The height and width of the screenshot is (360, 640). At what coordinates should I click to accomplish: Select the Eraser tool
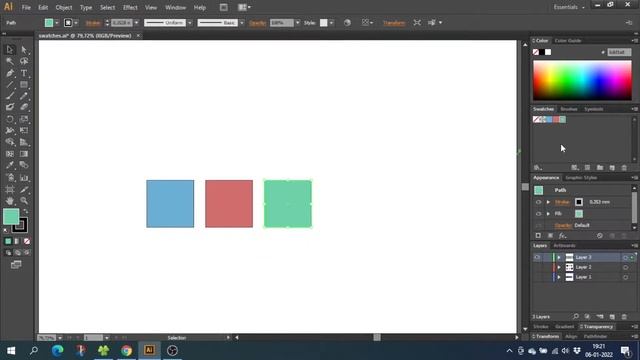24,107
